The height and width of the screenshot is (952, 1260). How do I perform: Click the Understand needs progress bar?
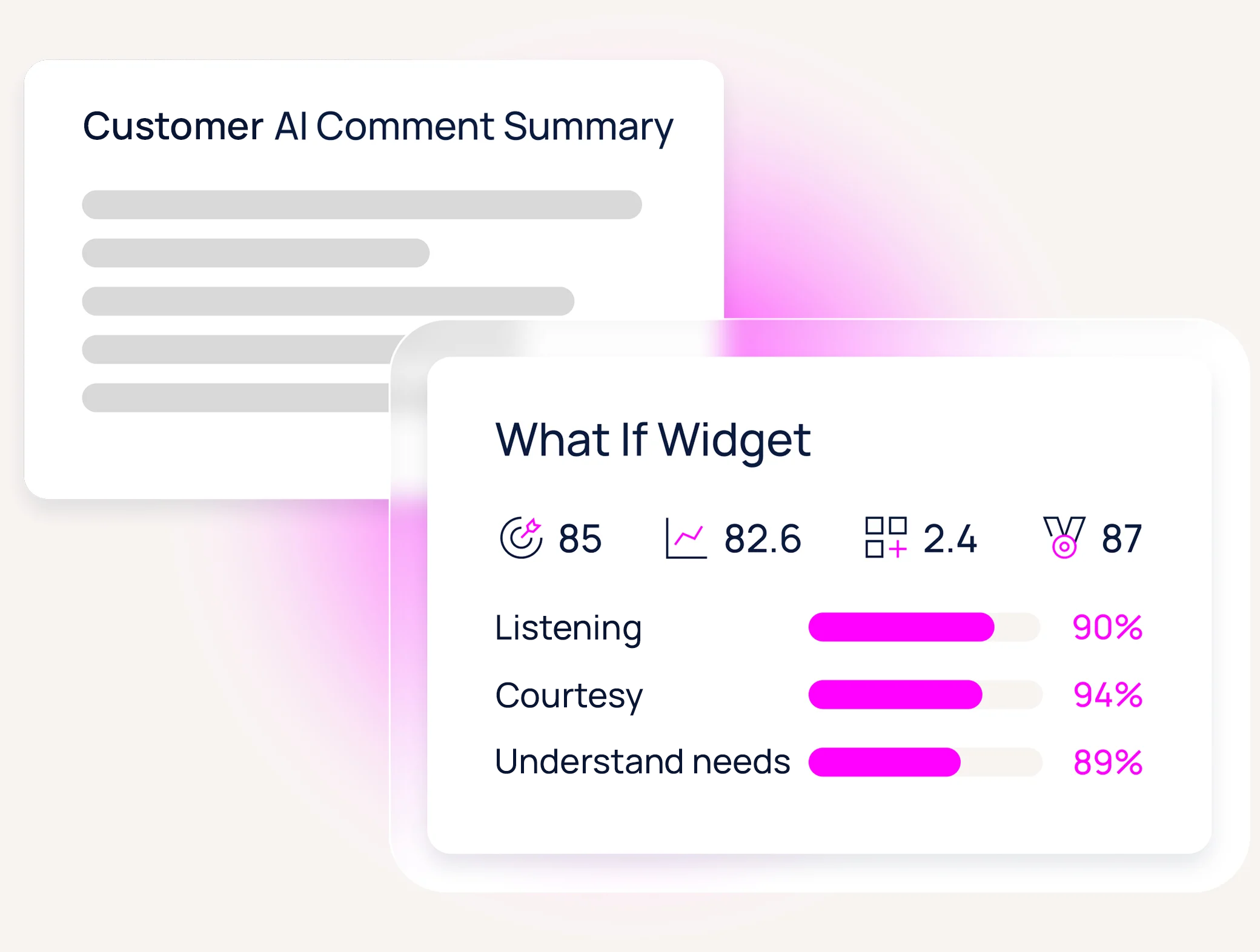924,762
